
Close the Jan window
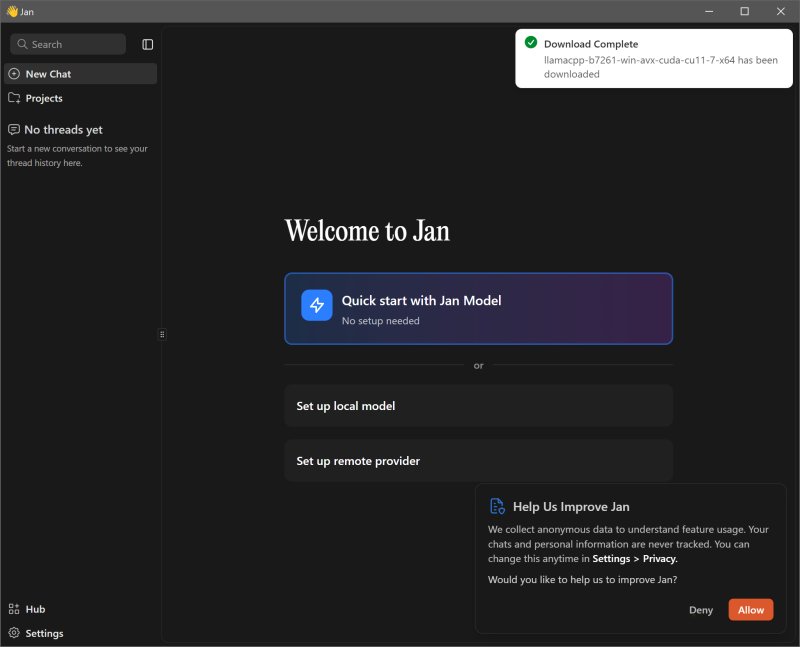pyautogui.click(x=781, y=11)
